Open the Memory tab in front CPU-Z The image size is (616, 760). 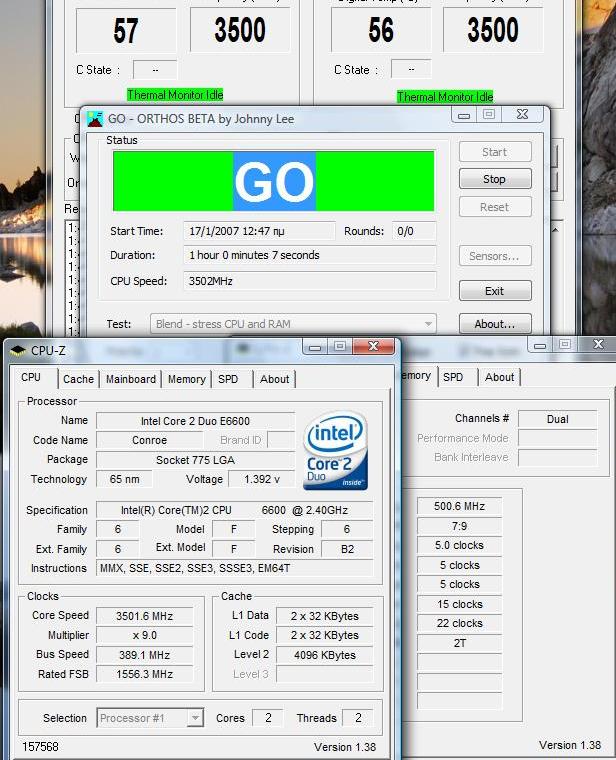click(x=187, y=379)
